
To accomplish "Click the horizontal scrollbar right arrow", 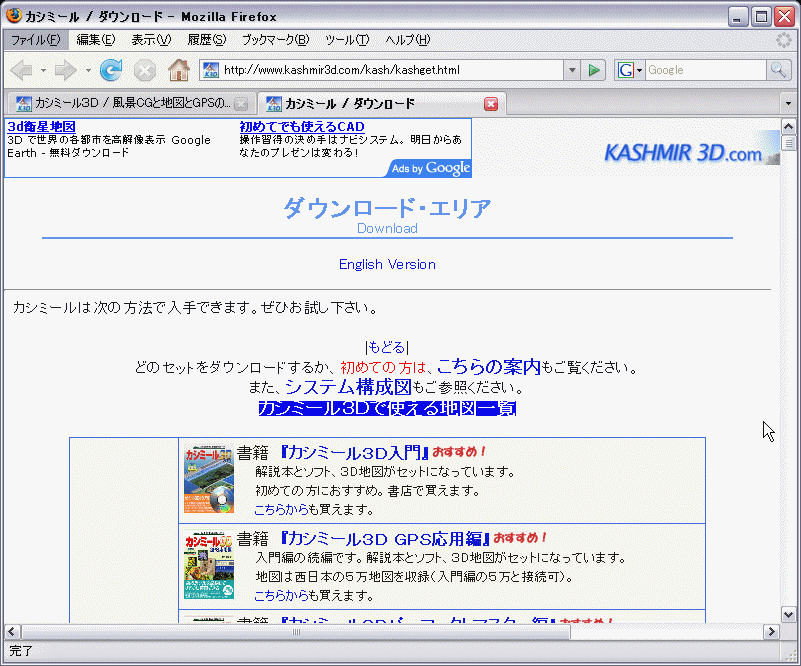I will [771, 632].
